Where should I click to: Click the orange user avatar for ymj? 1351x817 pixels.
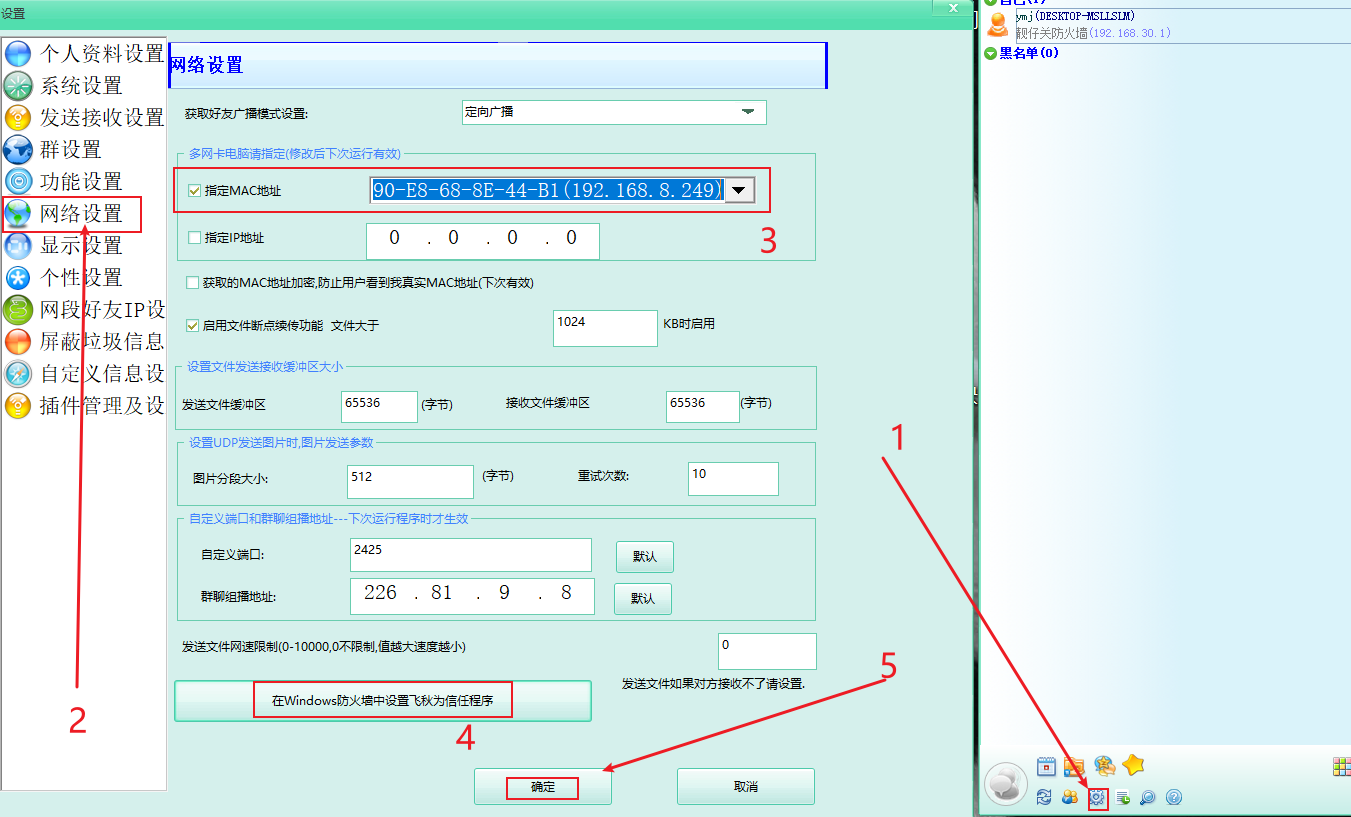tap(998, 25)
